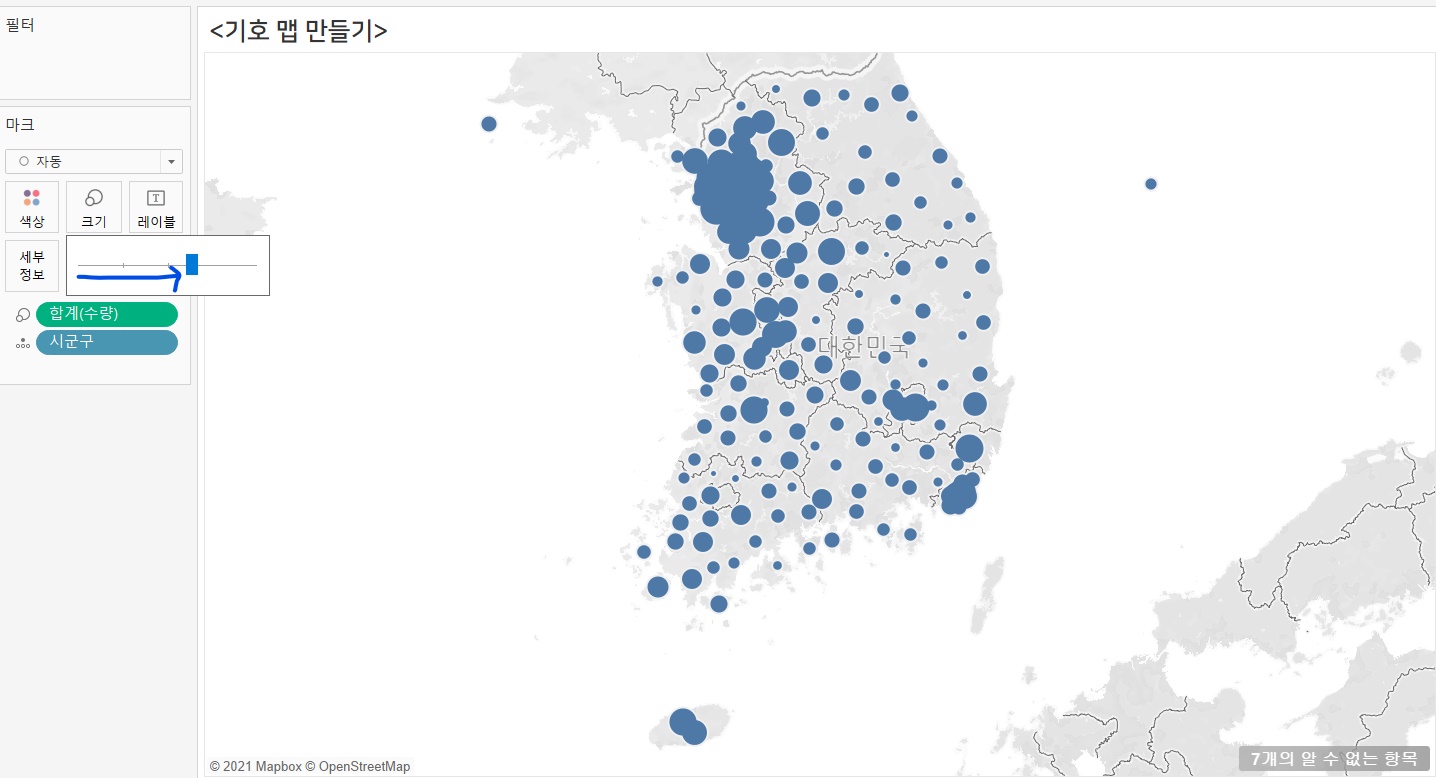Image resolution: width=1436 pixels, height=778 pixels.
Task: Click the <기호 맵 만들기> sheet title
Action: (298, 31)
